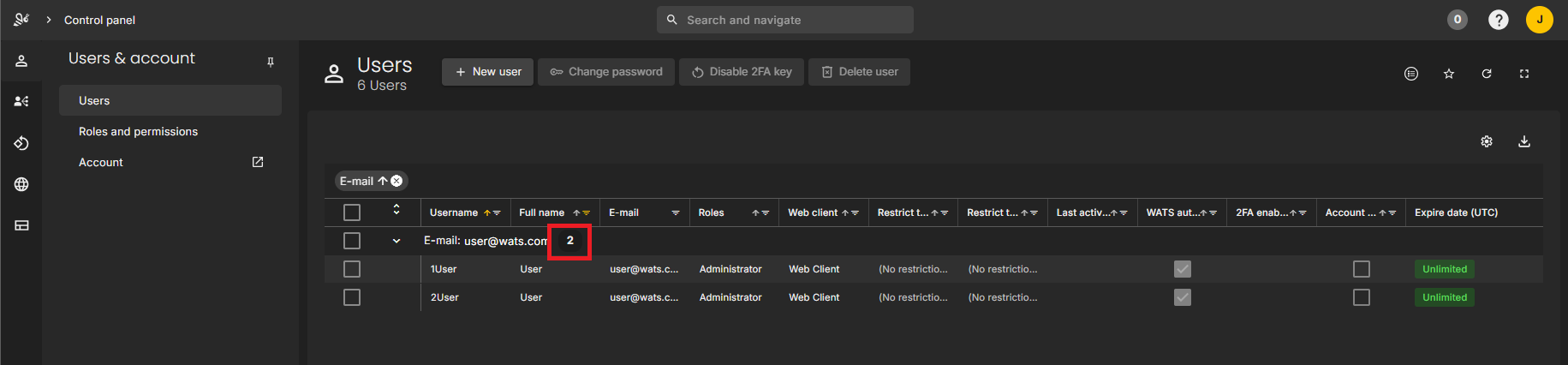Click Unlimited badge for 1User

pyautogui.click(x=1445, y=269)
